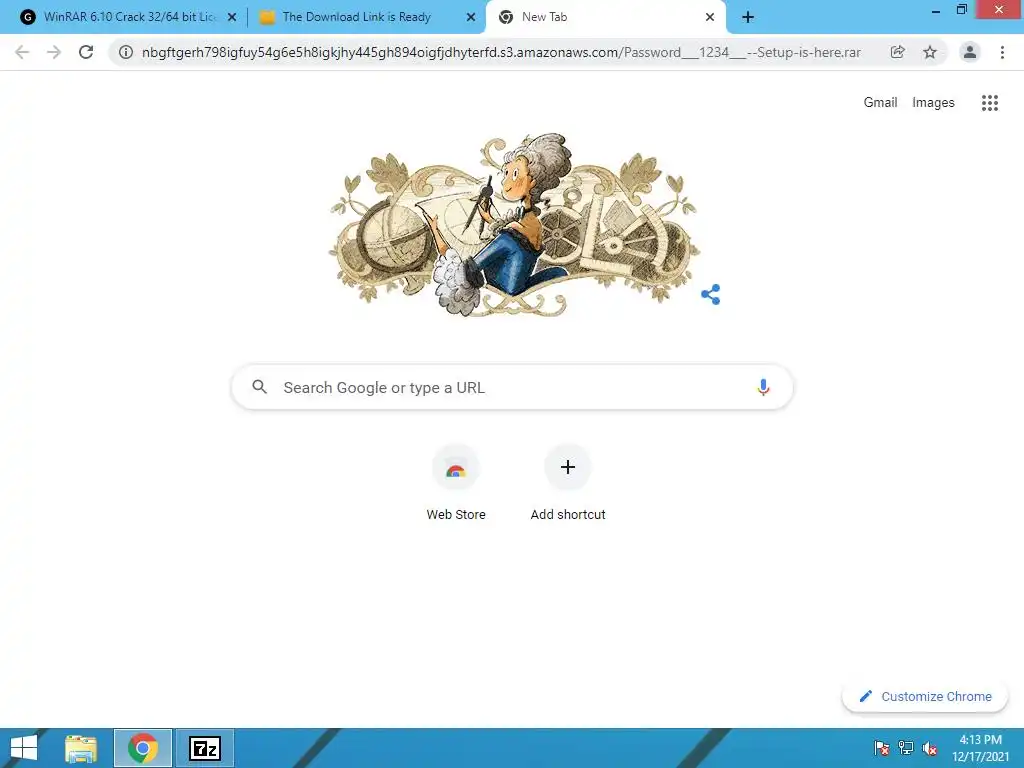View site information icon in address bar
1024x768 pixels.
click(126, 52)
